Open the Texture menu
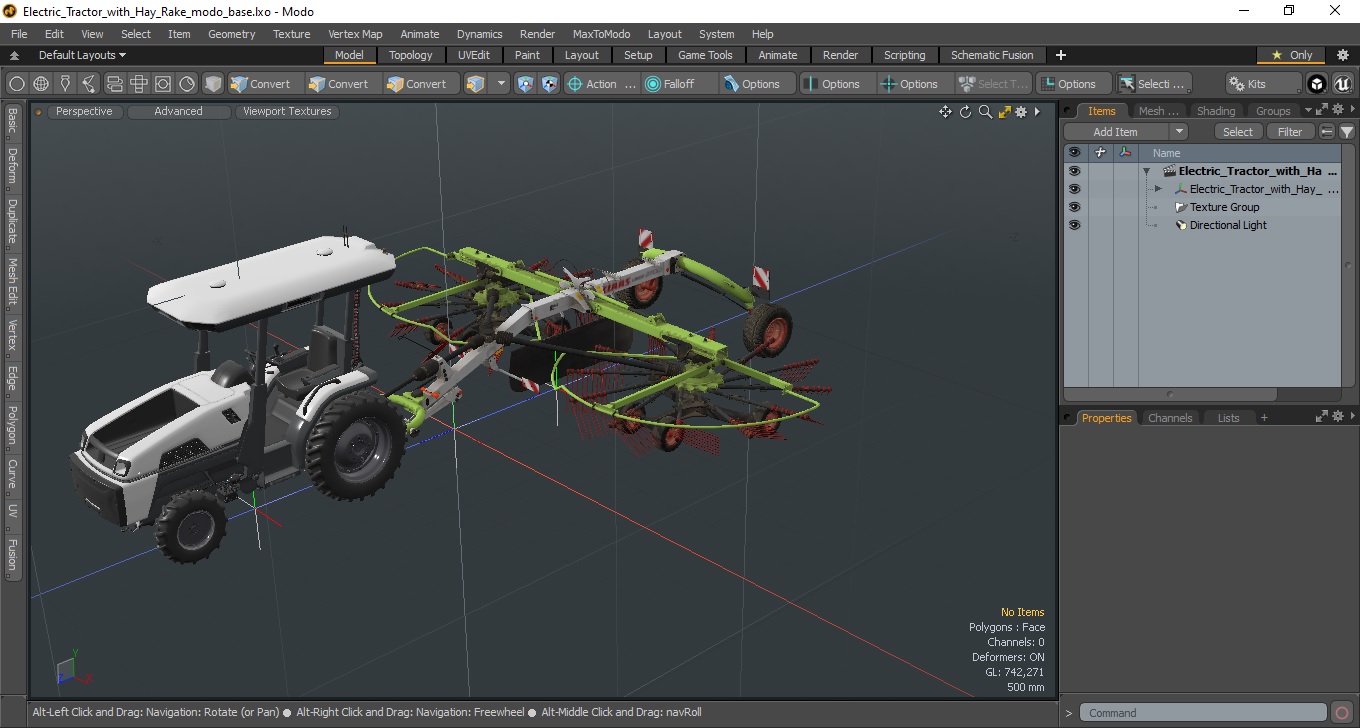1360x728 pixels. (x=291, y=34)
